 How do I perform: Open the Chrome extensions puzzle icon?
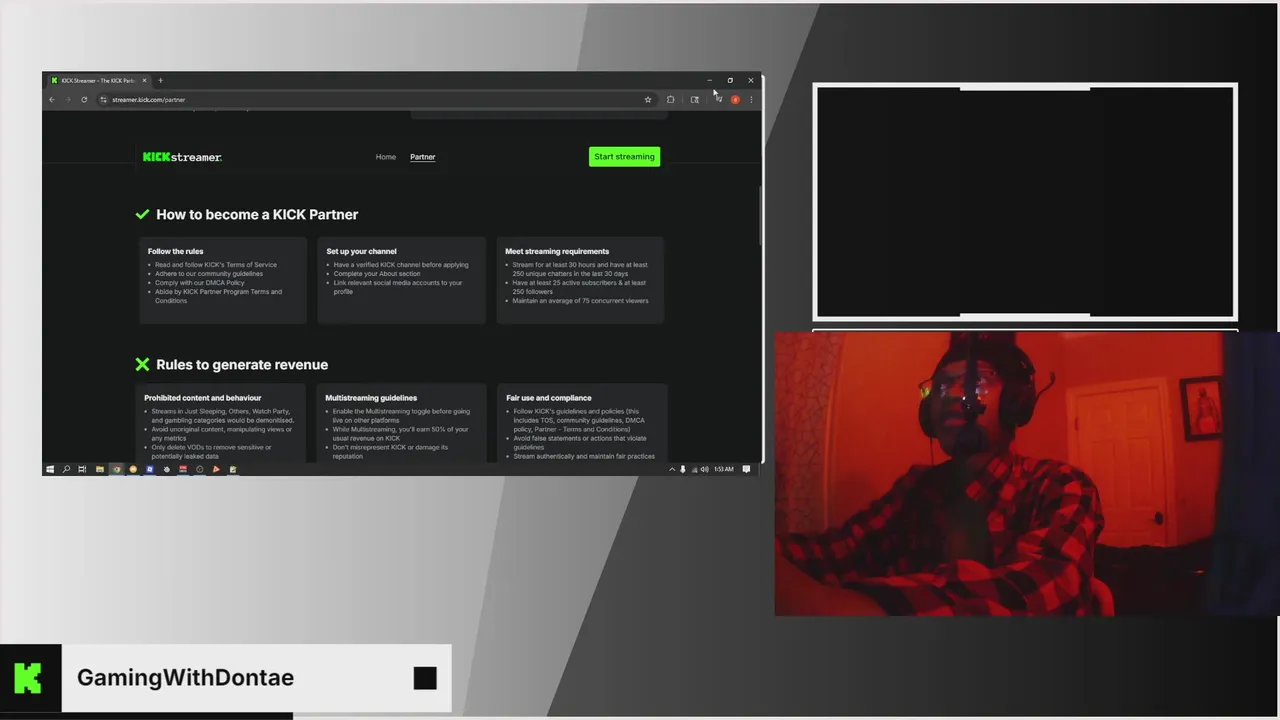click(x=671, y=100)
